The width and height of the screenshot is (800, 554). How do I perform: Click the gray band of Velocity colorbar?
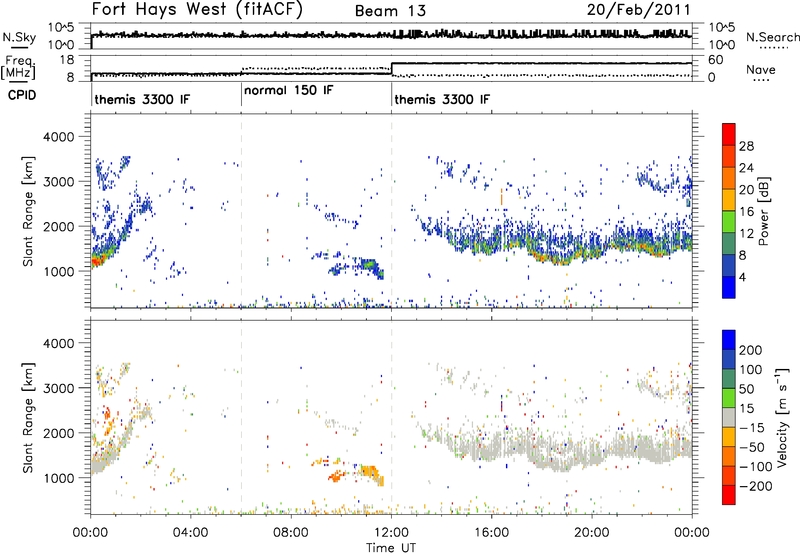729,417
